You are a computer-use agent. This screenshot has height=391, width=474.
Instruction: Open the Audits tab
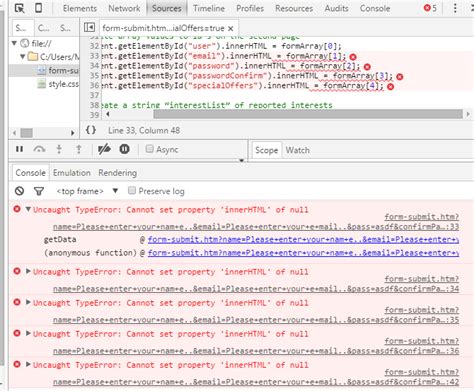click(336, 8)
